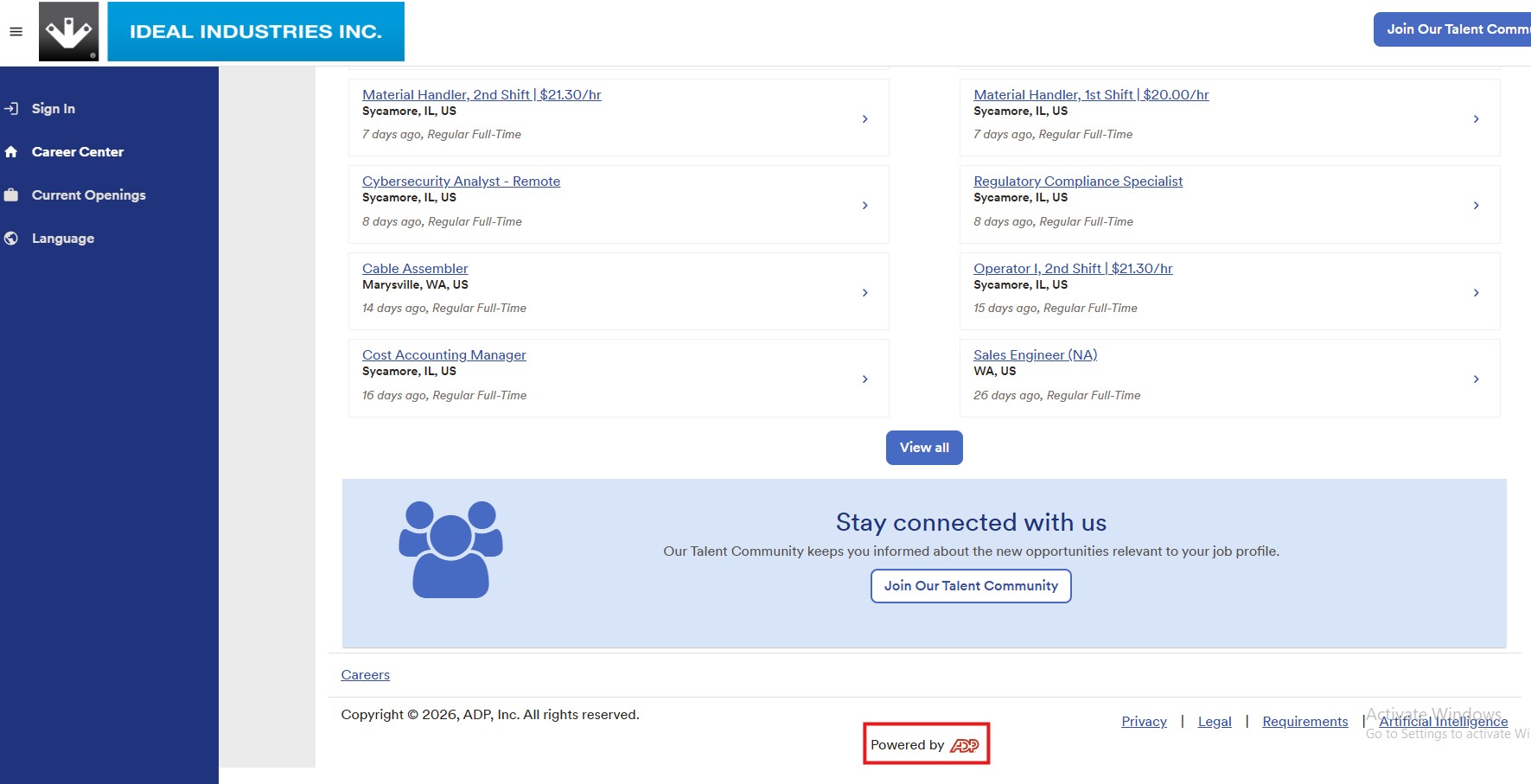Click '15 days ago, Regular Full-Time' text
1531x784 pixels.
click(x=1056, y=308)
